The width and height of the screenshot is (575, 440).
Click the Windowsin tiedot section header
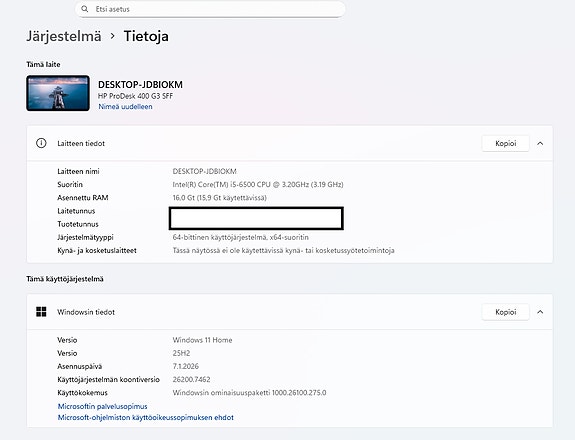(290, 312)
